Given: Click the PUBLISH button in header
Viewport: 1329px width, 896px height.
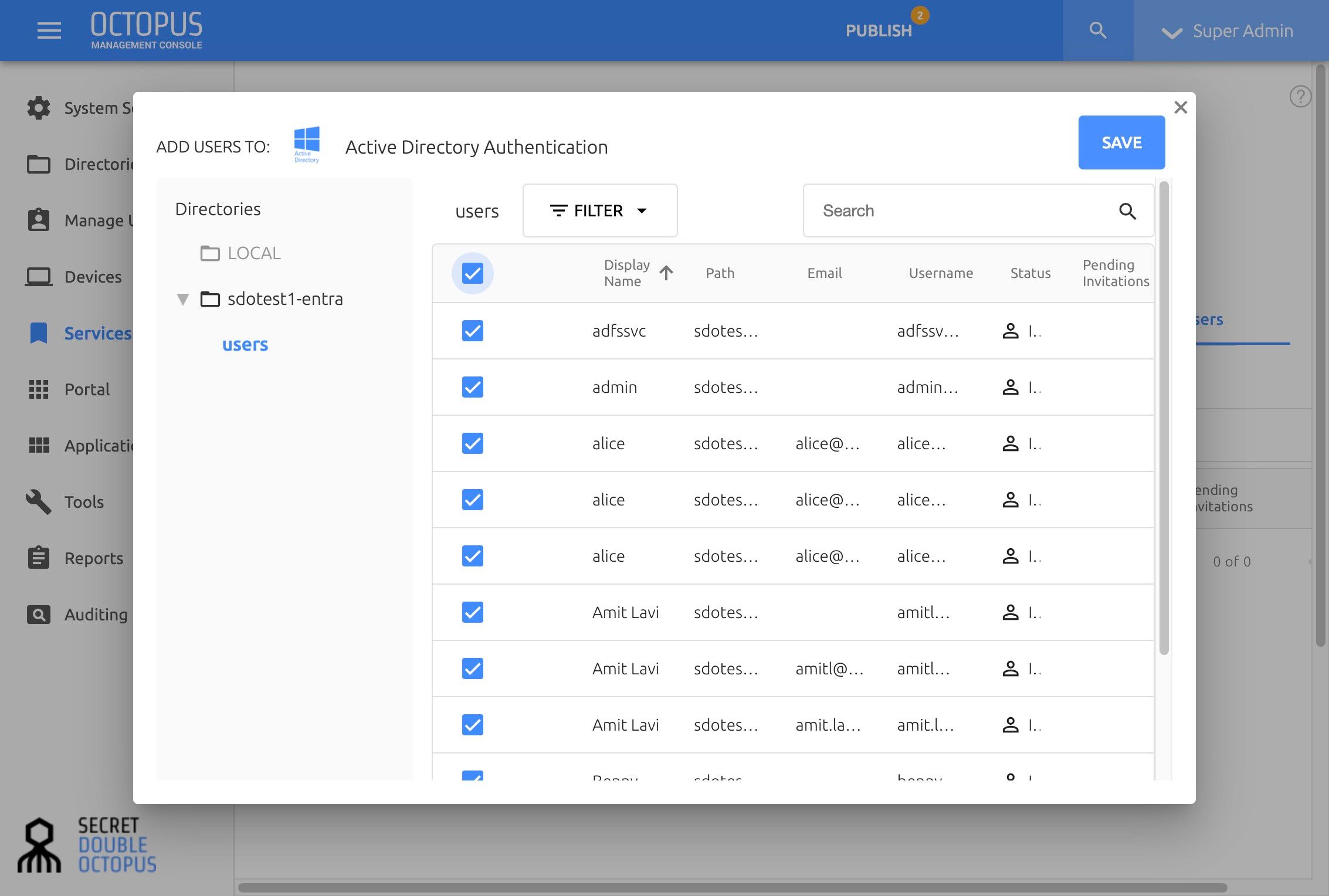Looking at the screenshot, I should pos(879,30).
